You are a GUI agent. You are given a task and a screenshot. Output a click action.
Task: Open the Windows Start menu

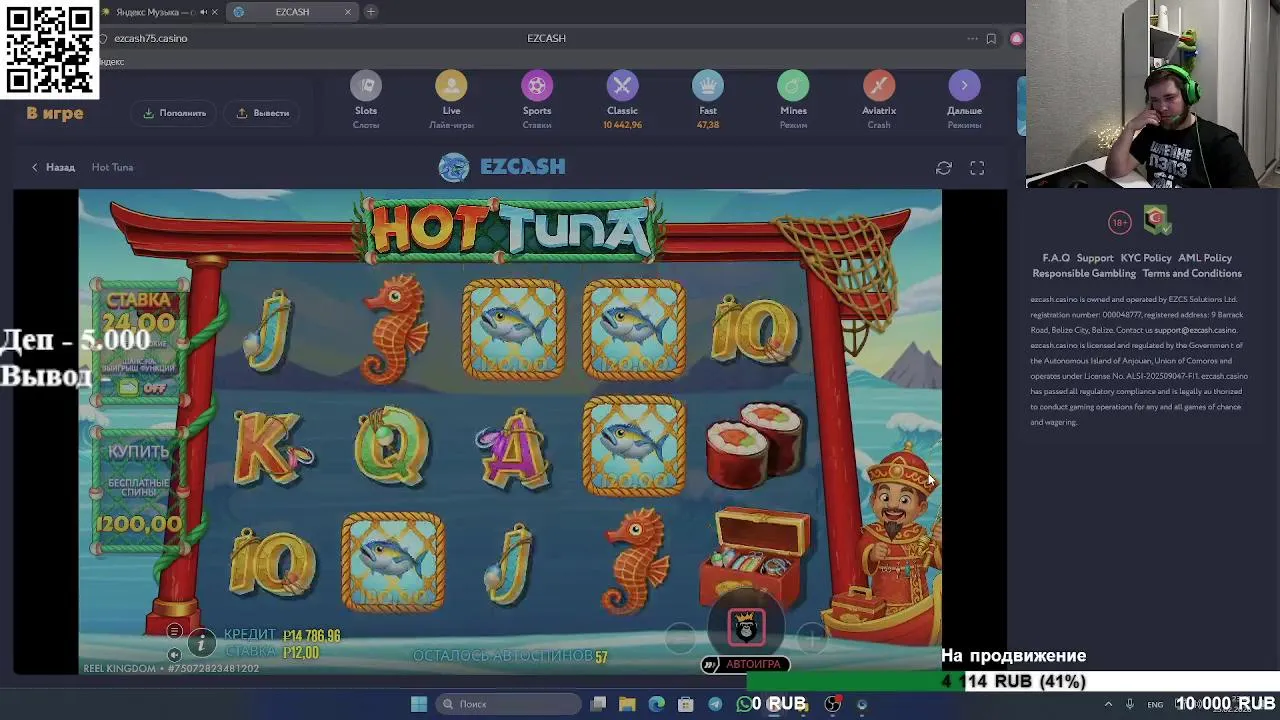coord(419,704)
